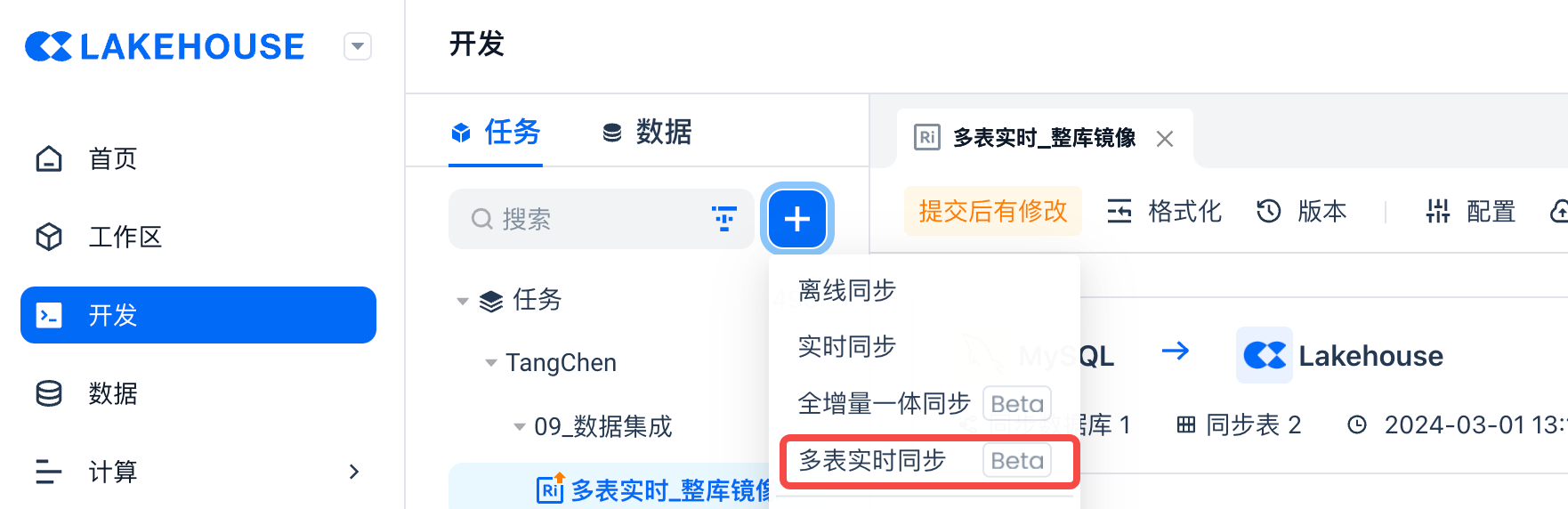
Task: Open version history clock icon
Action: (1268, 212)
